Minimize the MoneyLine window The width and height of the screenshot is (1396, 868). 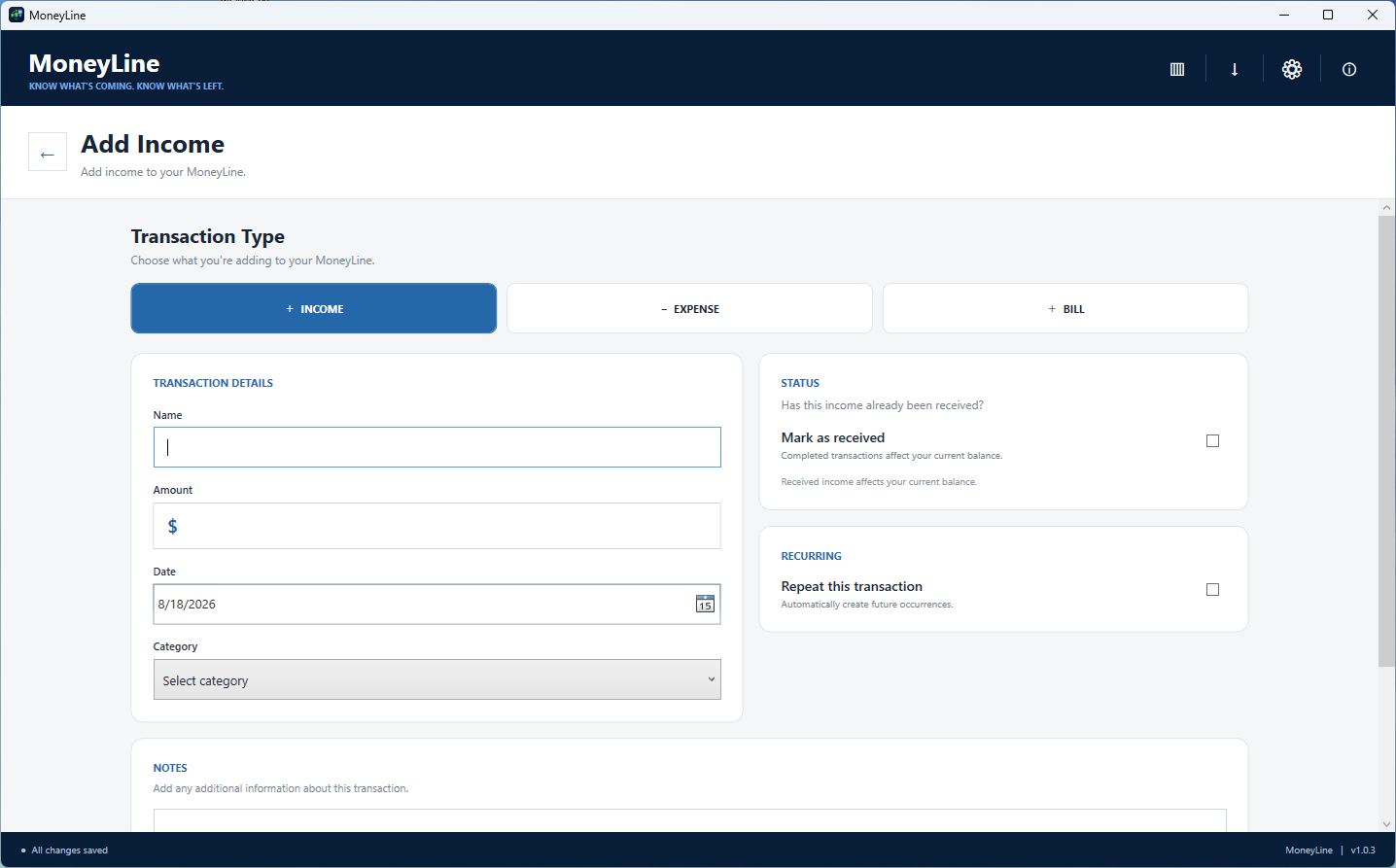coord(1284,15)
